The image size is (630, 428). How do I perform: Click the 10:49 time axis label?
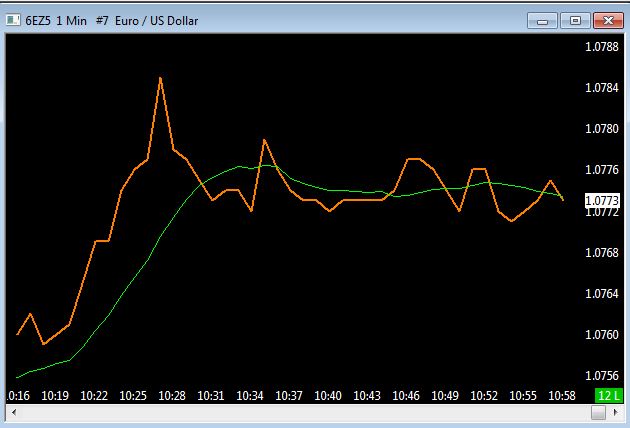click(x=445, y=396)
